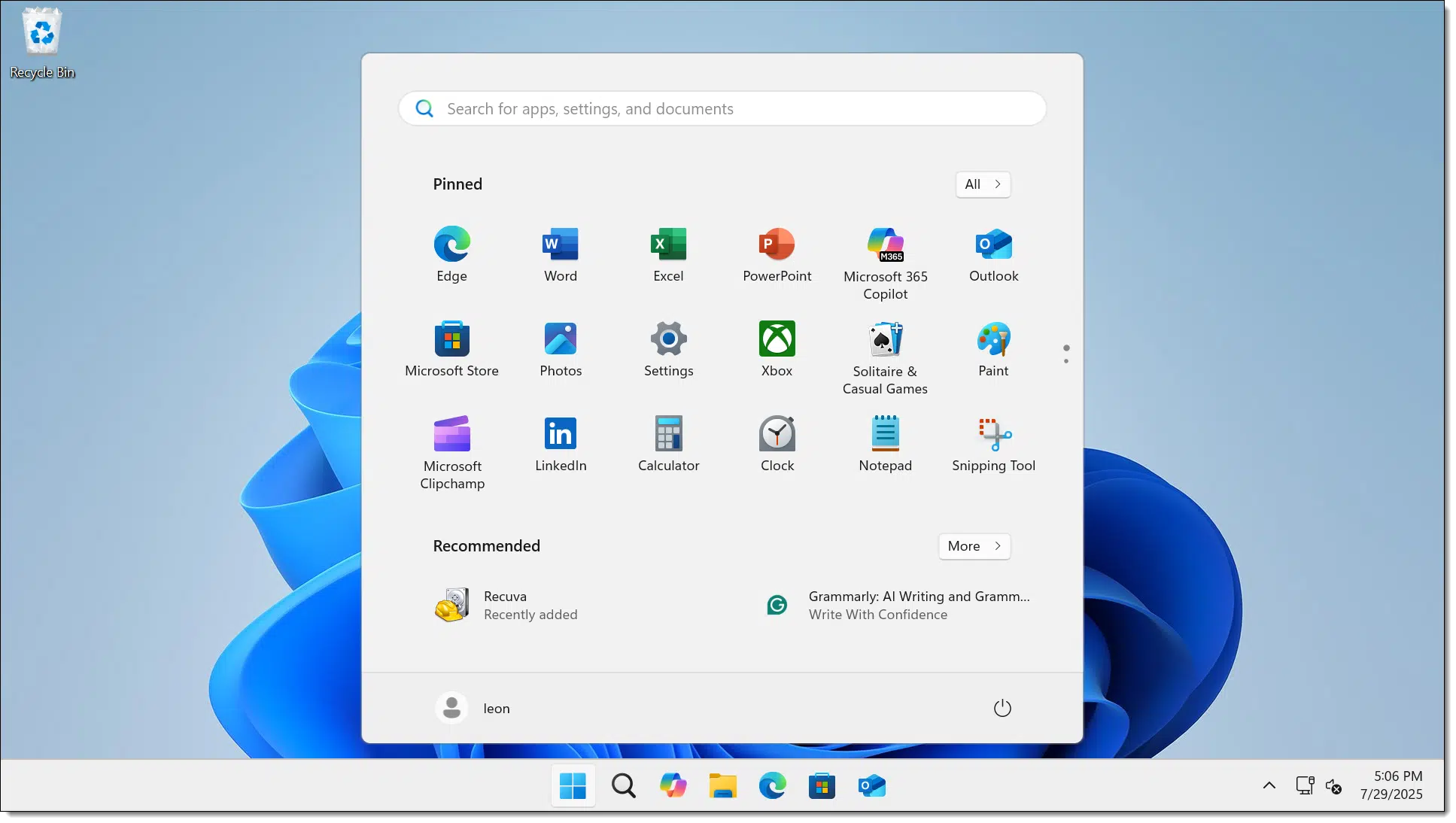Click the Start menu search box

tap(722, 108)
